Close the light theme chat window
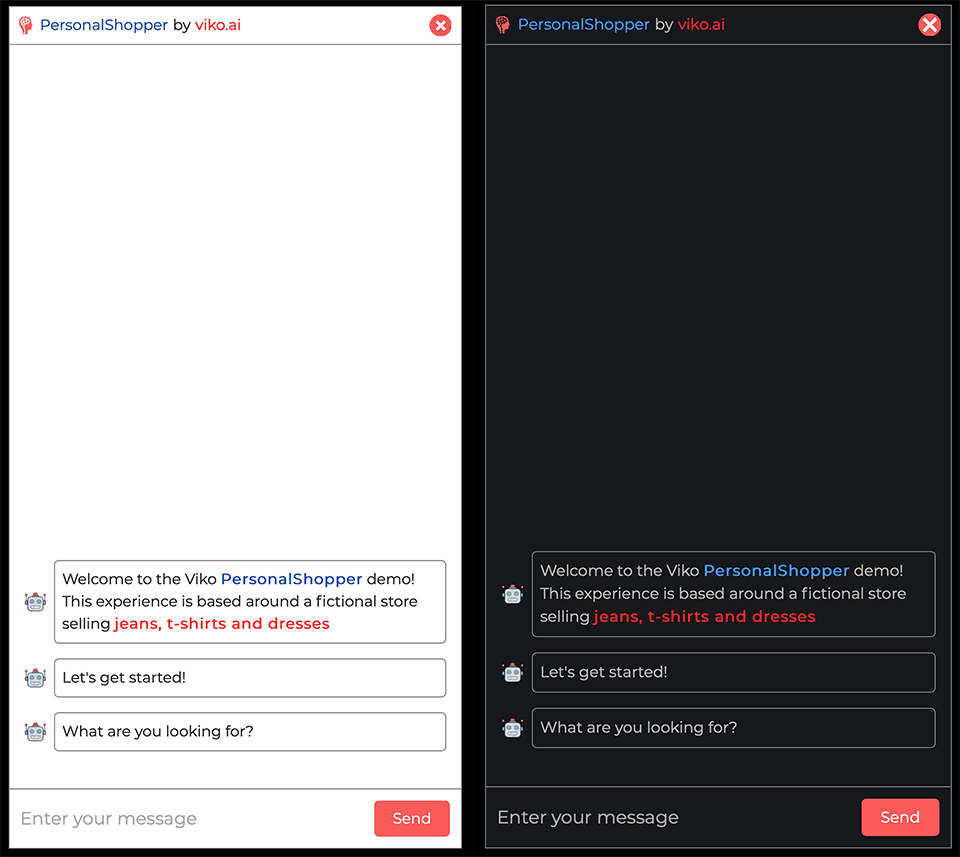Viewport: 960px width, 857px height. click(x=440, y=26)
